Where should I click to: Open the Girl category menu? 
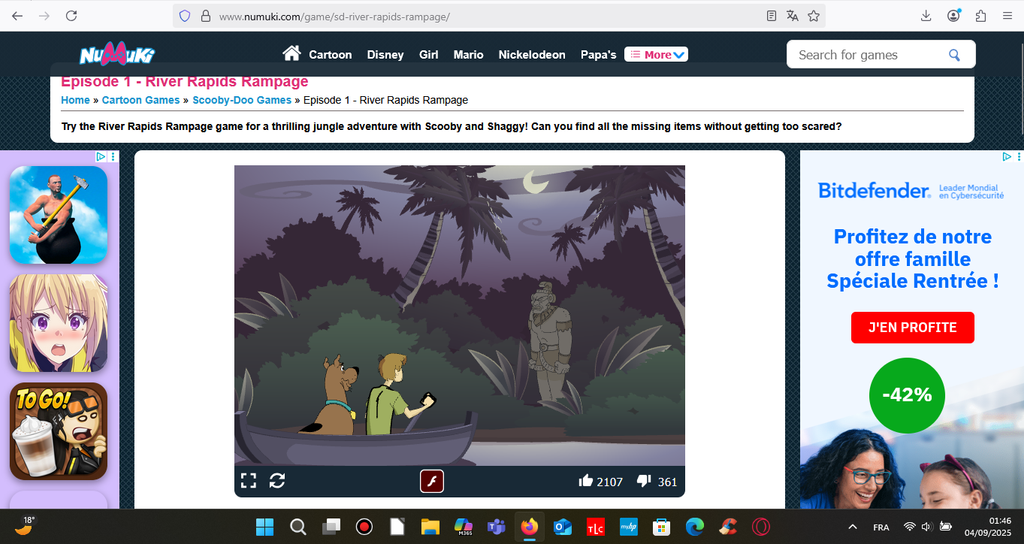428,55
